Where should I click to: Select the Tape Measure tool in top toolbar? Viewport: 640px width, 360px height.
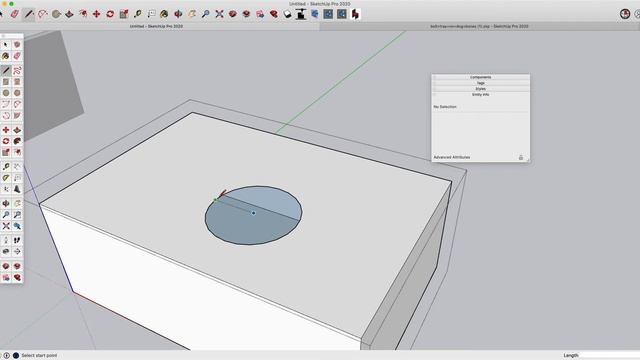(138, 14)
